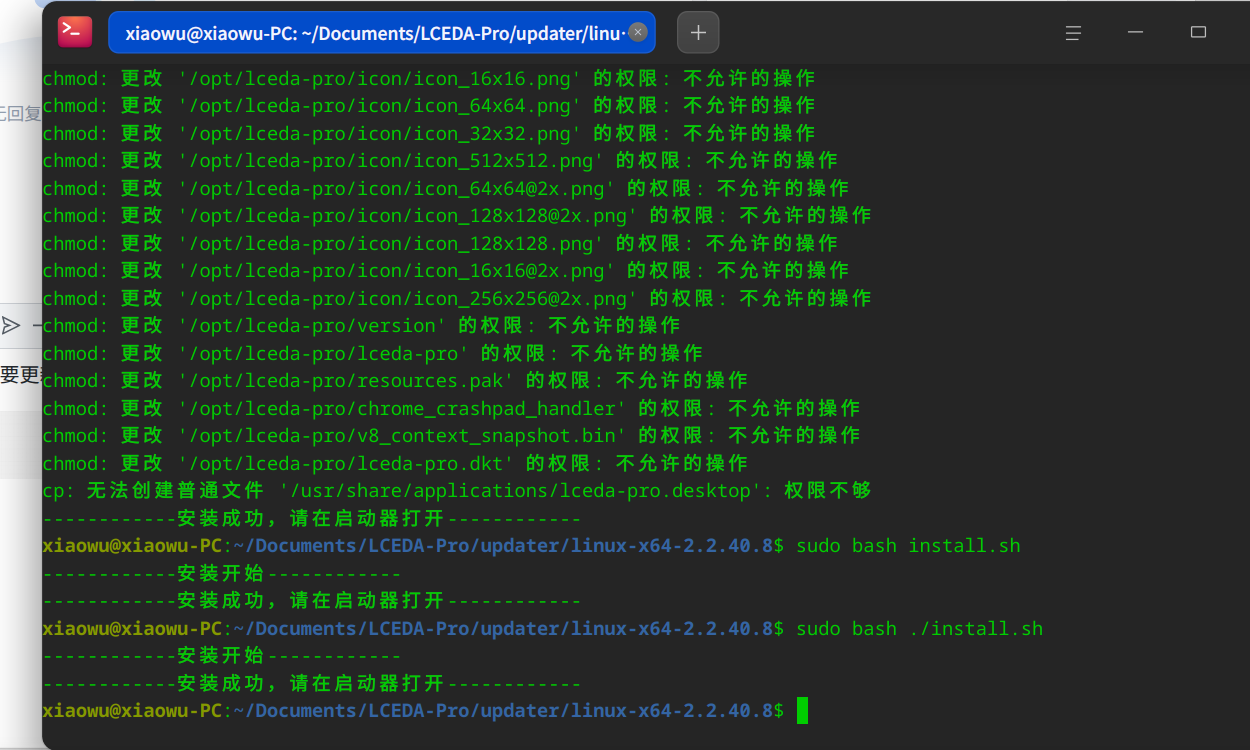
Task: Click the path '/opt/lceda-pro/icon/icon_256x256@2x.png'
Action: tap(408, 298)
